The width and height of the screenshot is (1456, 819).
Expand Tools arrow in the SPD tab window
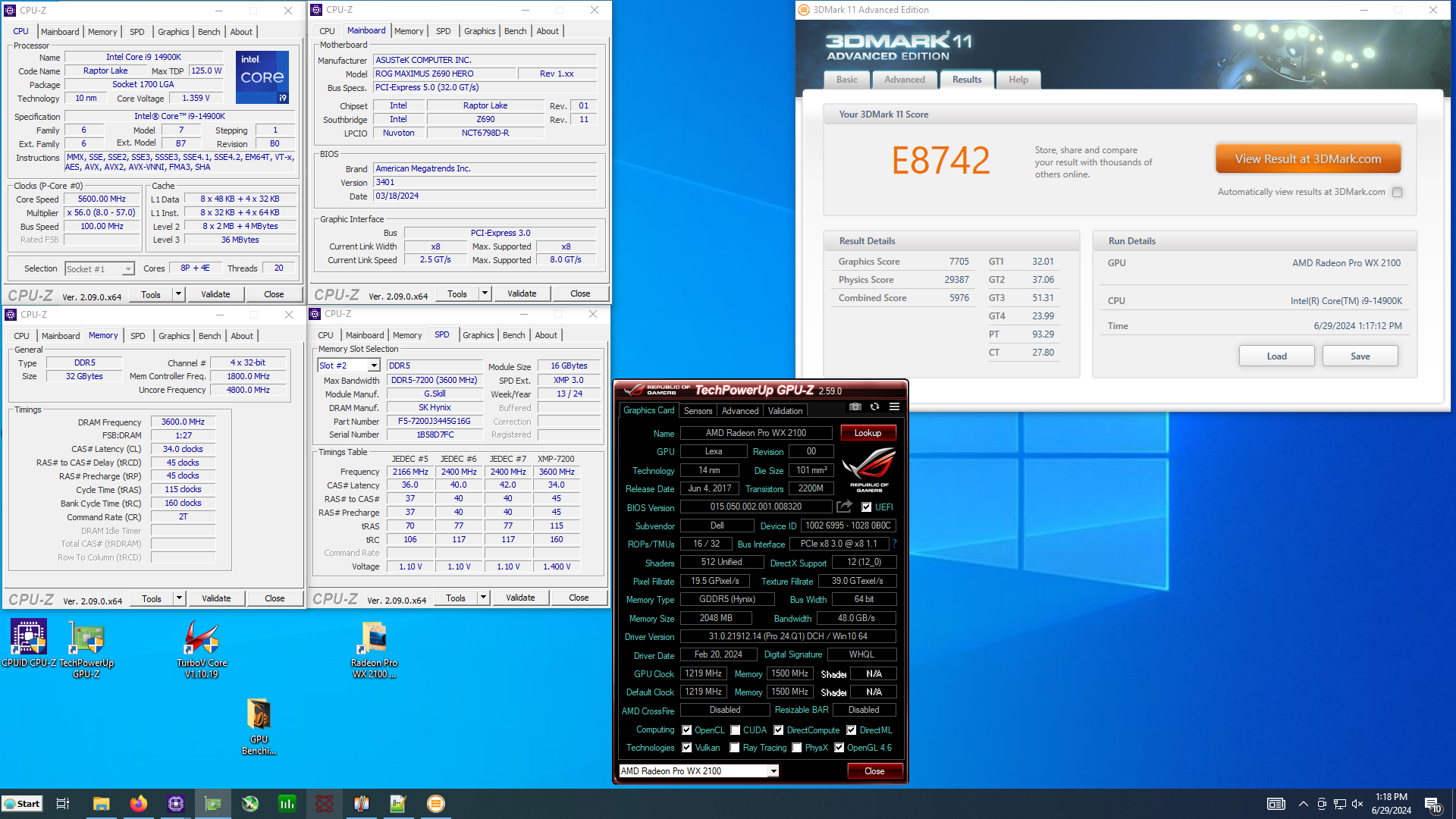[x=483, y=598]
